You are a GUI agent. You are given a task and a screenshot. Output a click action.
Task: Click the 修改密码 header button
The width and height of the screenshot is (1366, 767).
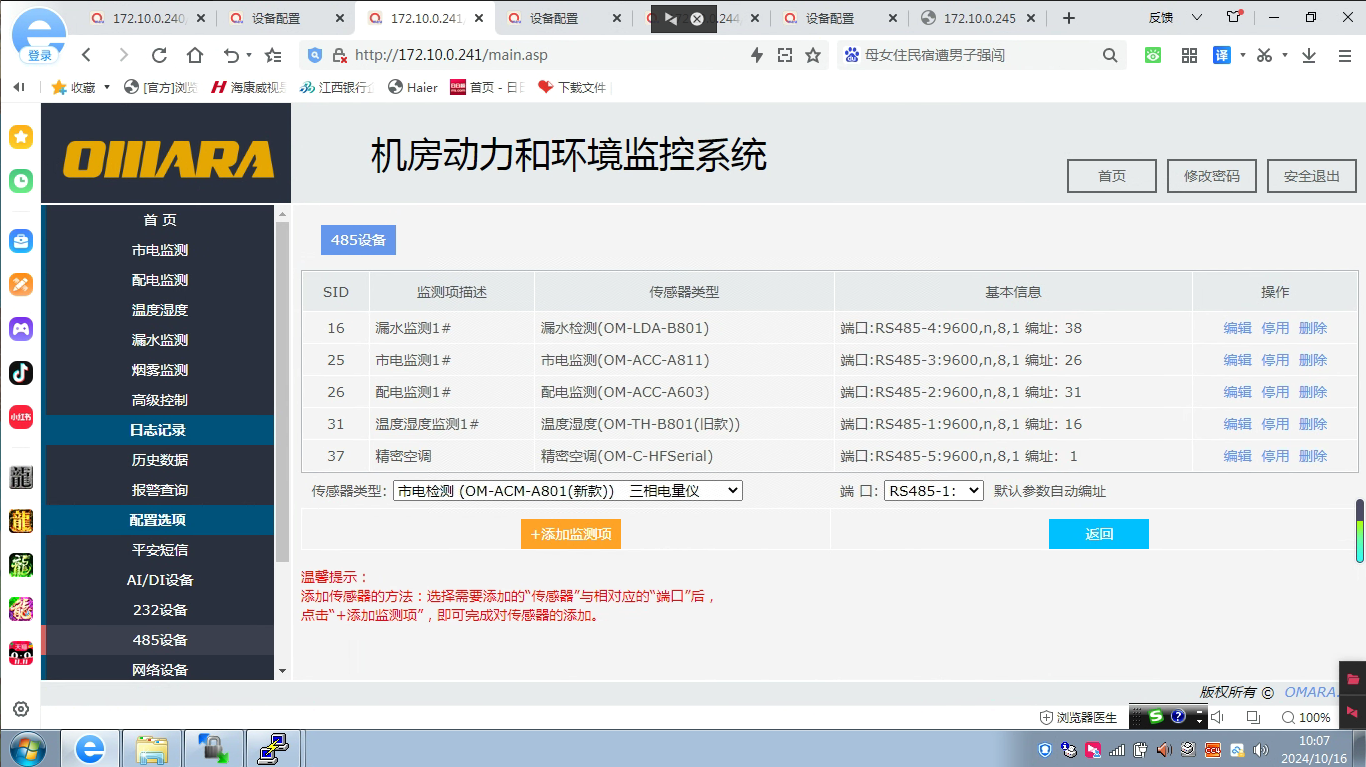(1212, 176)
